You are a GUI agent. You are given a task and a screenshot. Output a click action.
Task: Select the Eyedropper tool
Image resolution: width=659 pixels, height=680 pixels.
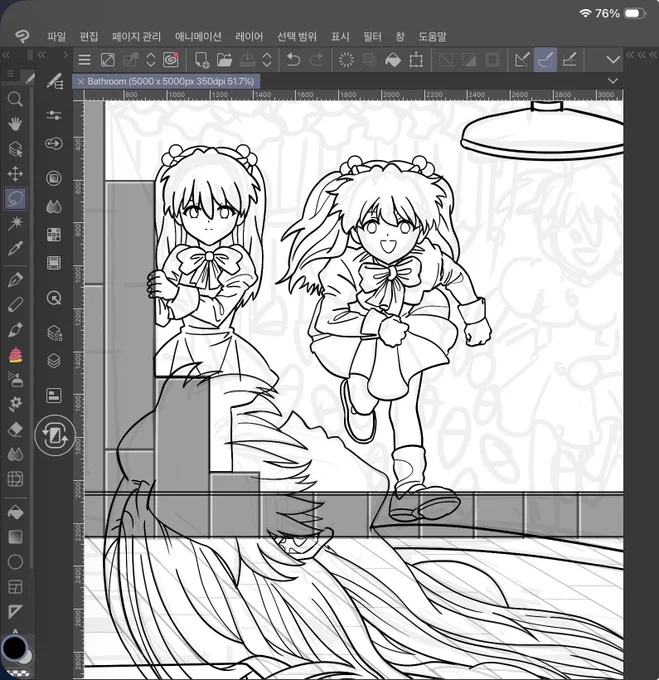(x=15, y=248)
